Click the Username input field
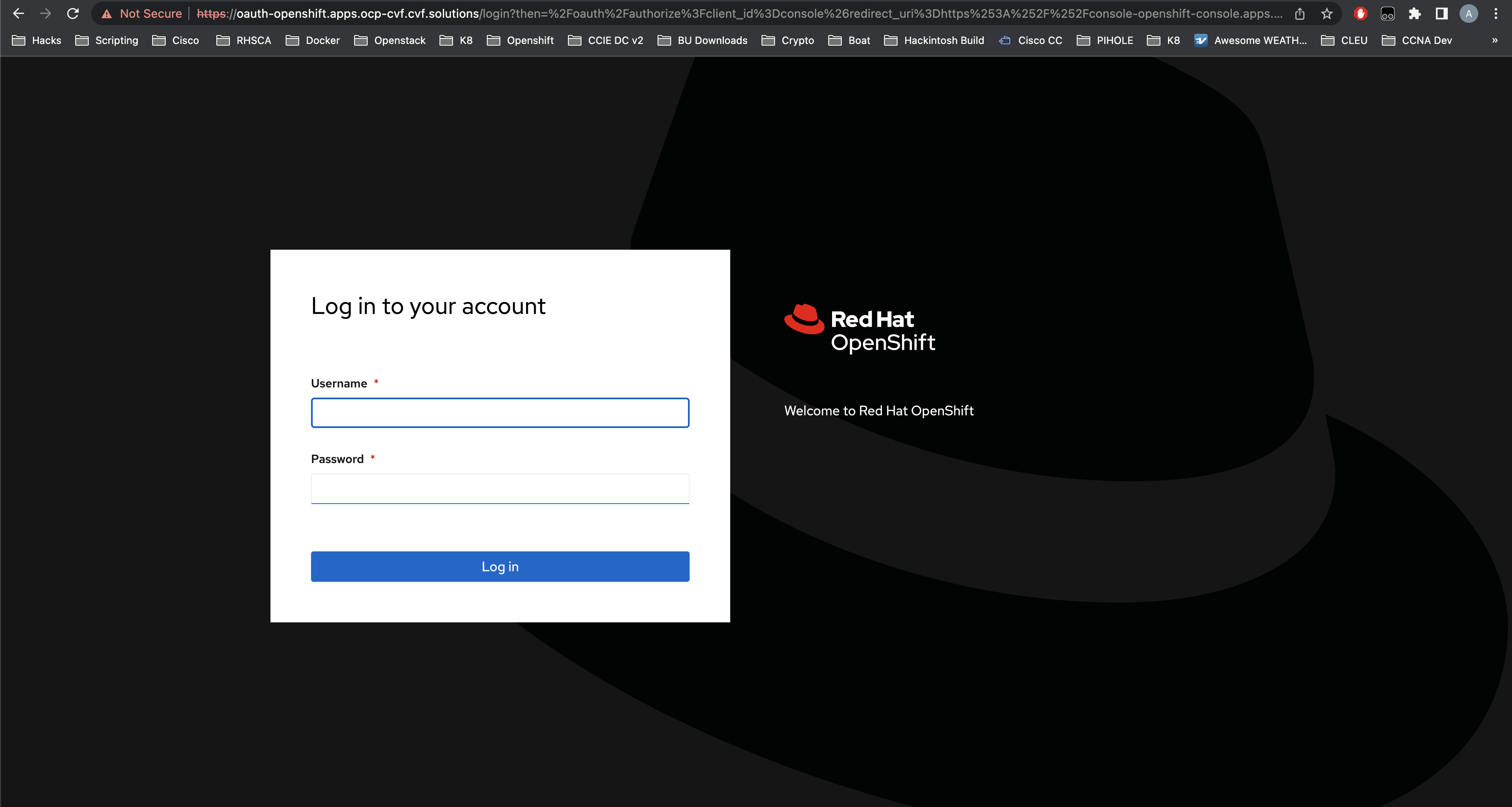The height and width of the screenshot is (807, 1512). 500,412
